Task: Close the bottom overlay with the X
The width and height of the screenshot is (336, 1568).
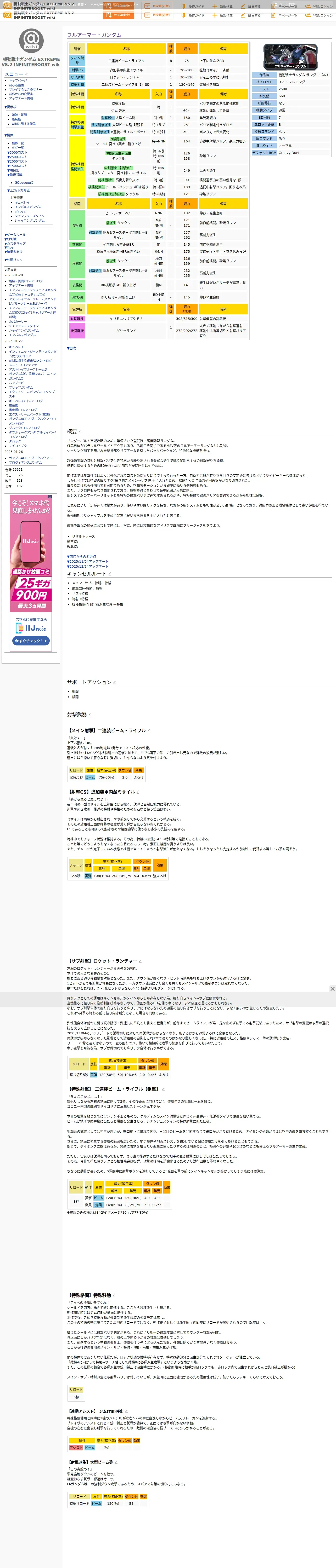Action: pos(332,989)
